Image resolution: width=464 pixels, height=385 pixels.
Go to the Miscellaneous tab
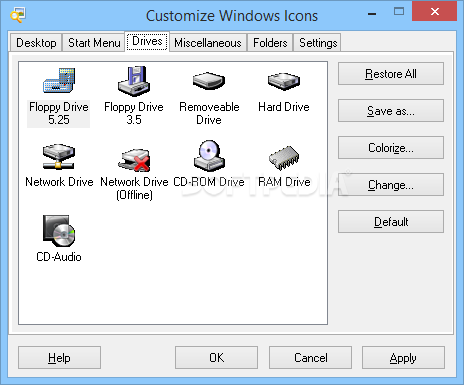point(208,43)
